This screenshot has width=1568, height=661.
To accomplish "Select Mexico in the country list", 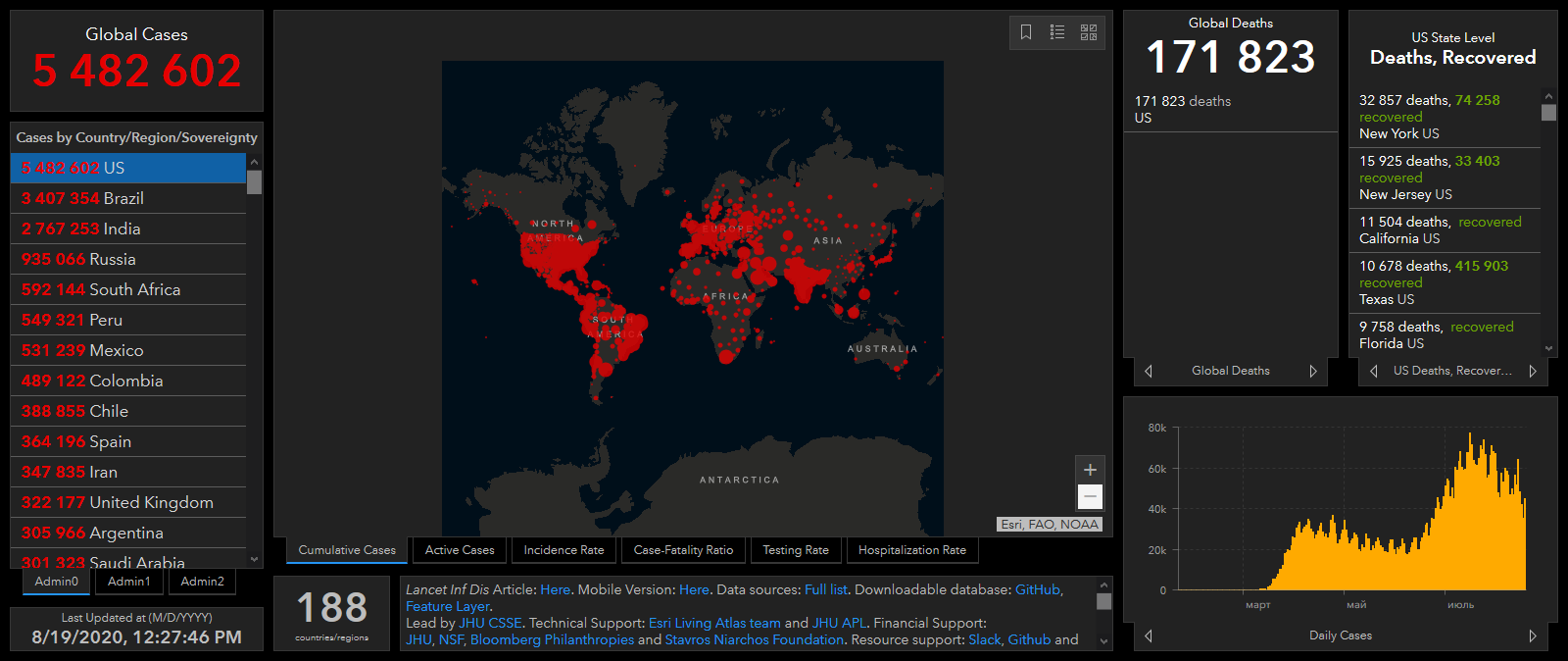I will point(128,350).
